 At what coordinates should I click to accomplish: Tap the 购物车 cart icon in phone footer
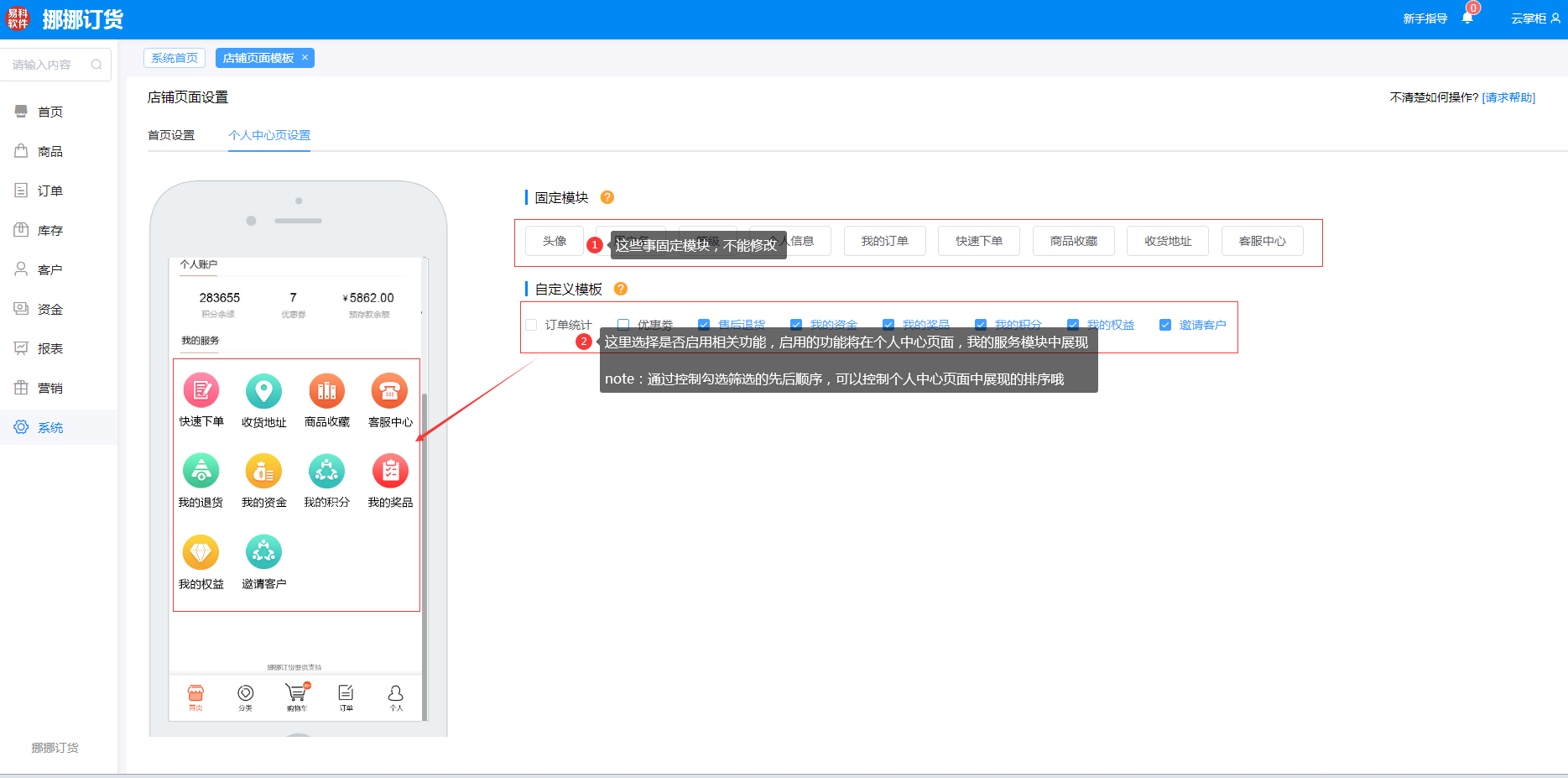coord(296,693)
